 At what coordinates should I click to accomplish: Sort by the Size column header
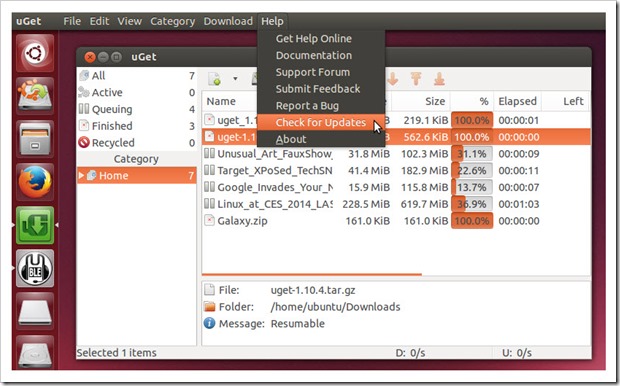click(420, 101)
